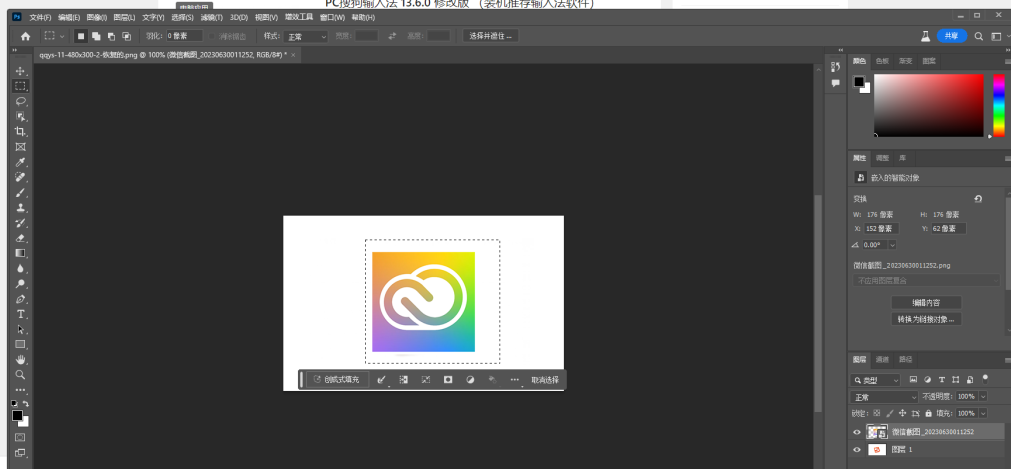Open the Search magnifier icon

click(978, 36)
